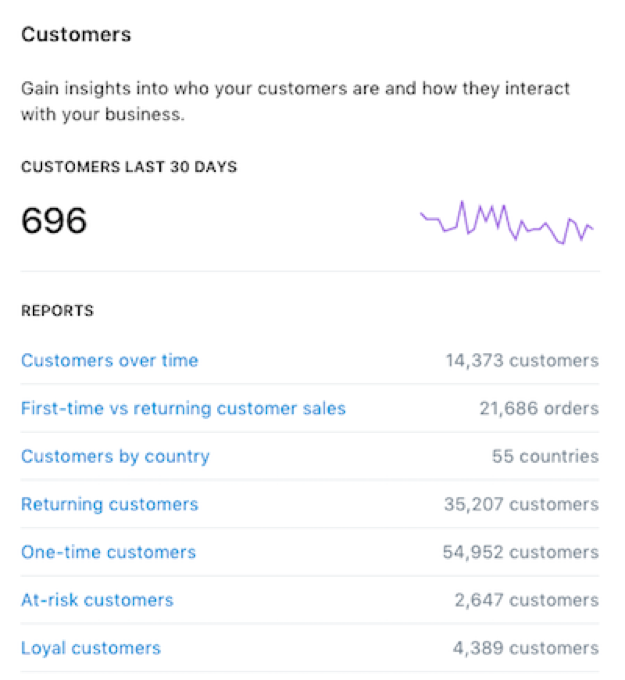Click the Gain insights description text
The image size is (625, 680).
(295, 100)
